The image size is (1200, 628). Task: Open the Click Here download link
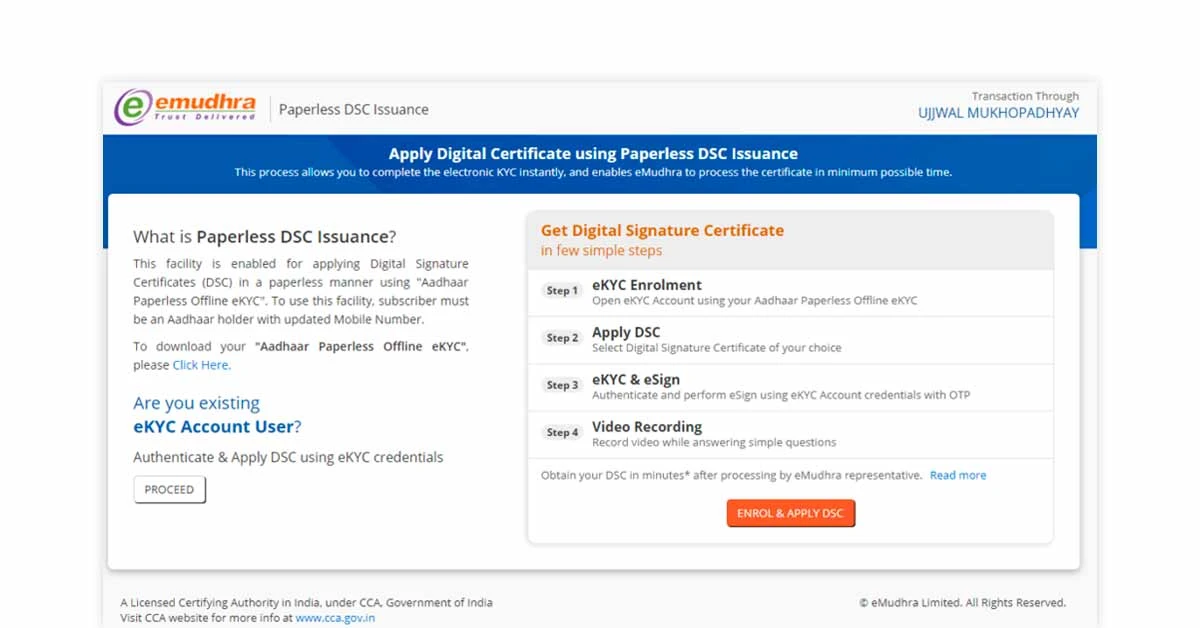(200, 364)
